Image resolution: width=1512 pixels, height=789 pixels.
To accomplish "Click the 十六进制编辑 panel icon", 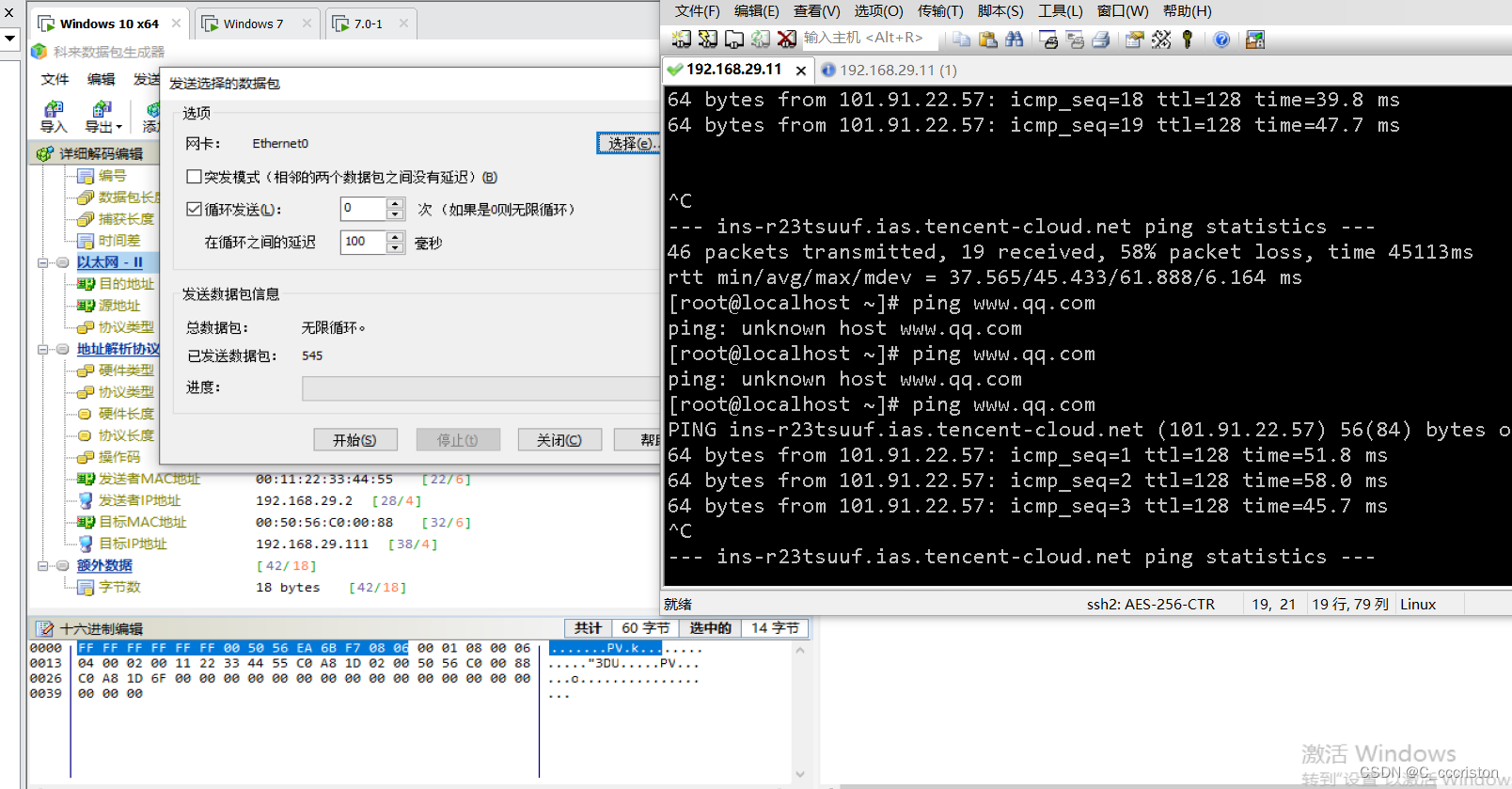I will [44, 628].
